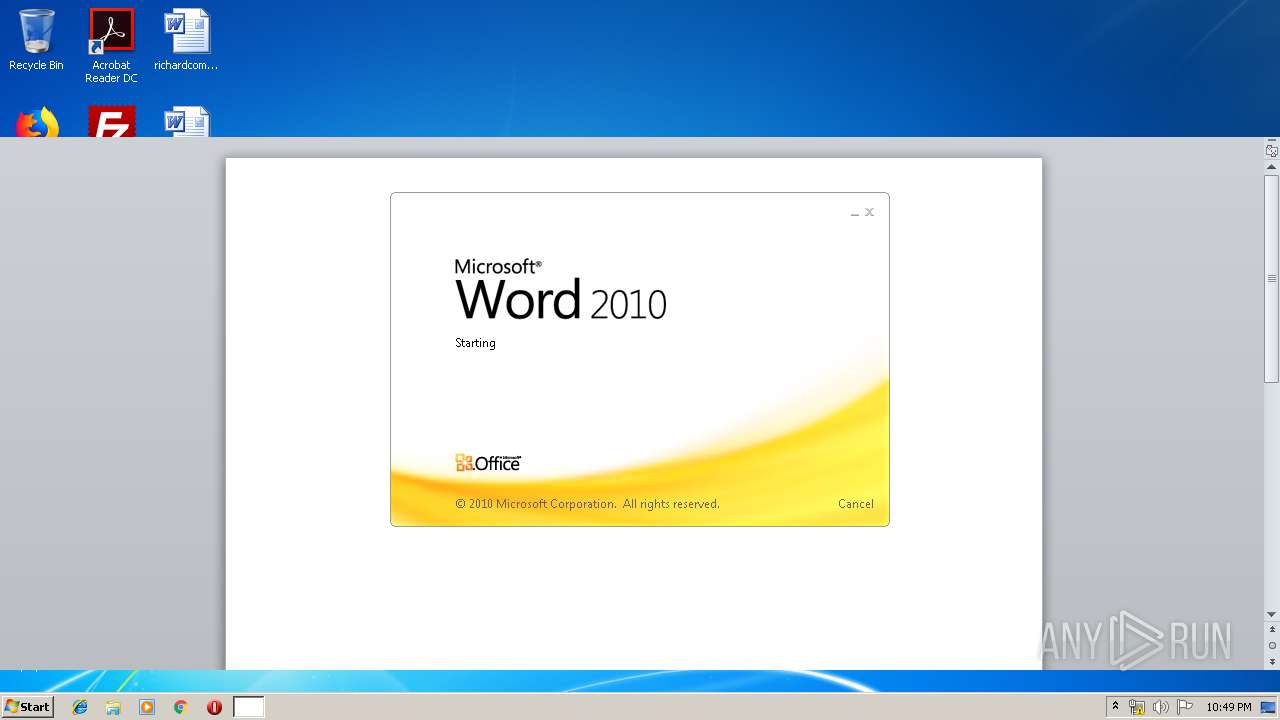Open the volume control tray icon
Viewport: 1280px width, 720px height.
pyautogui.click(x=1161, y=707)
